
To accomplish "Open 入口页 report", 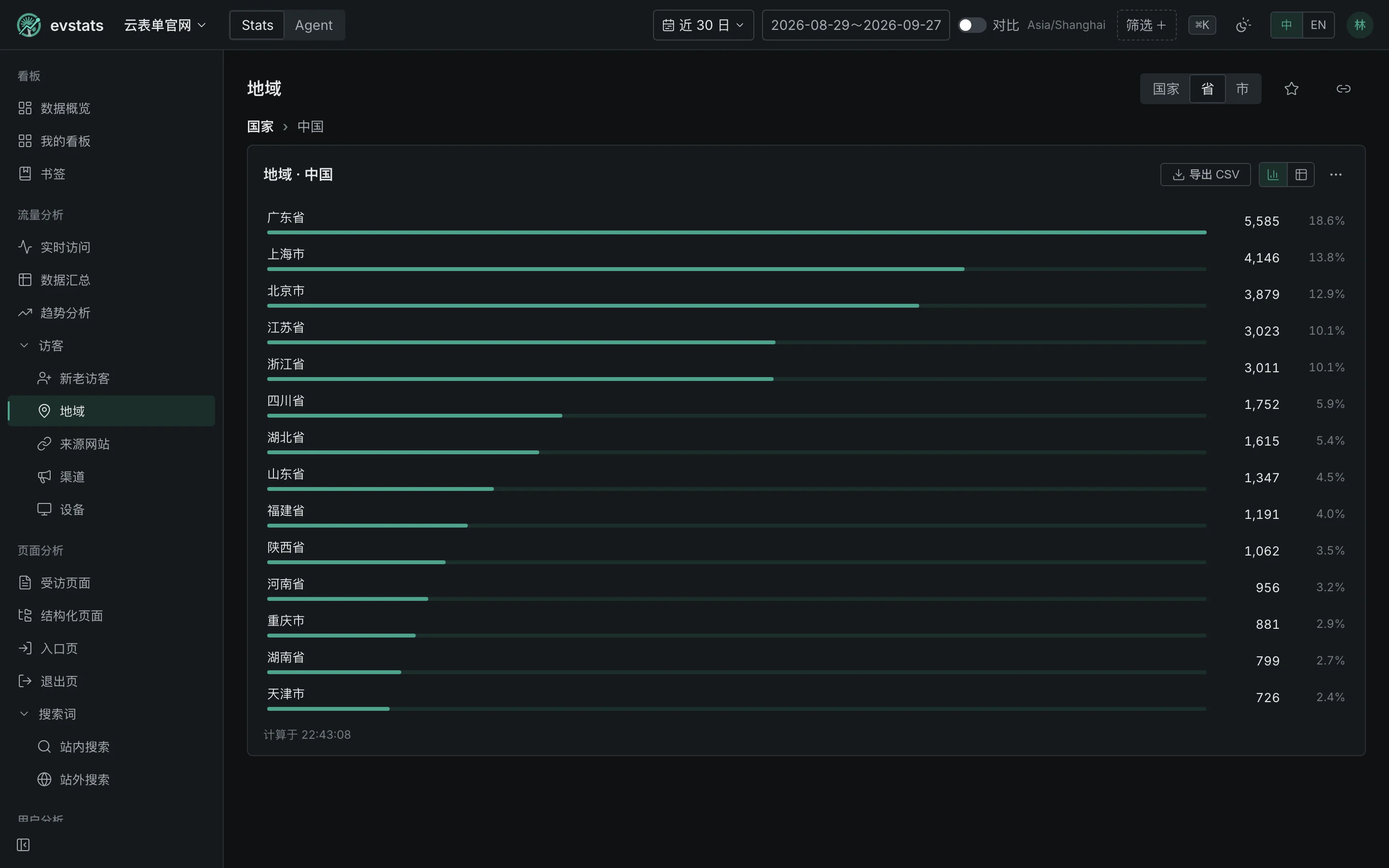I will point(111,648).
